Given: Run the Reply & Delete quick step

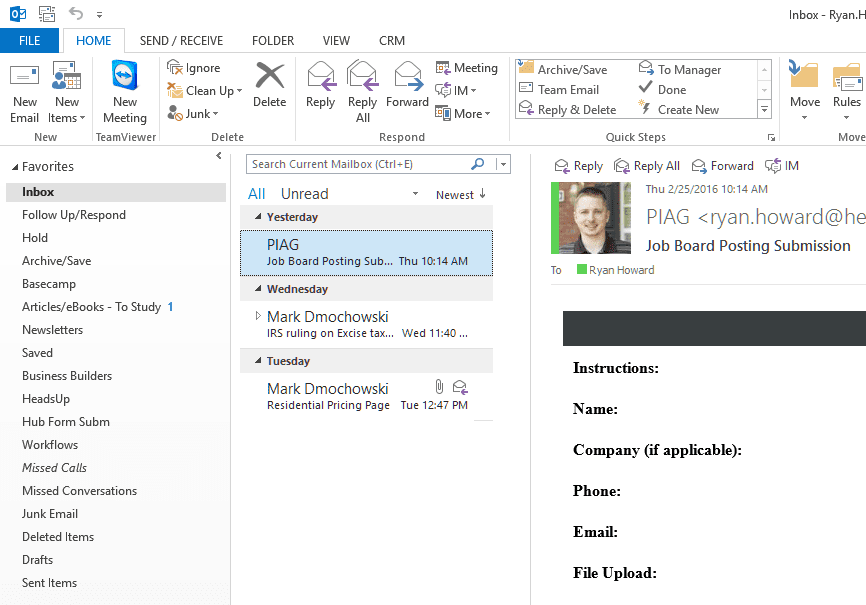Looking at the screenshot, I should coord(568,109).
